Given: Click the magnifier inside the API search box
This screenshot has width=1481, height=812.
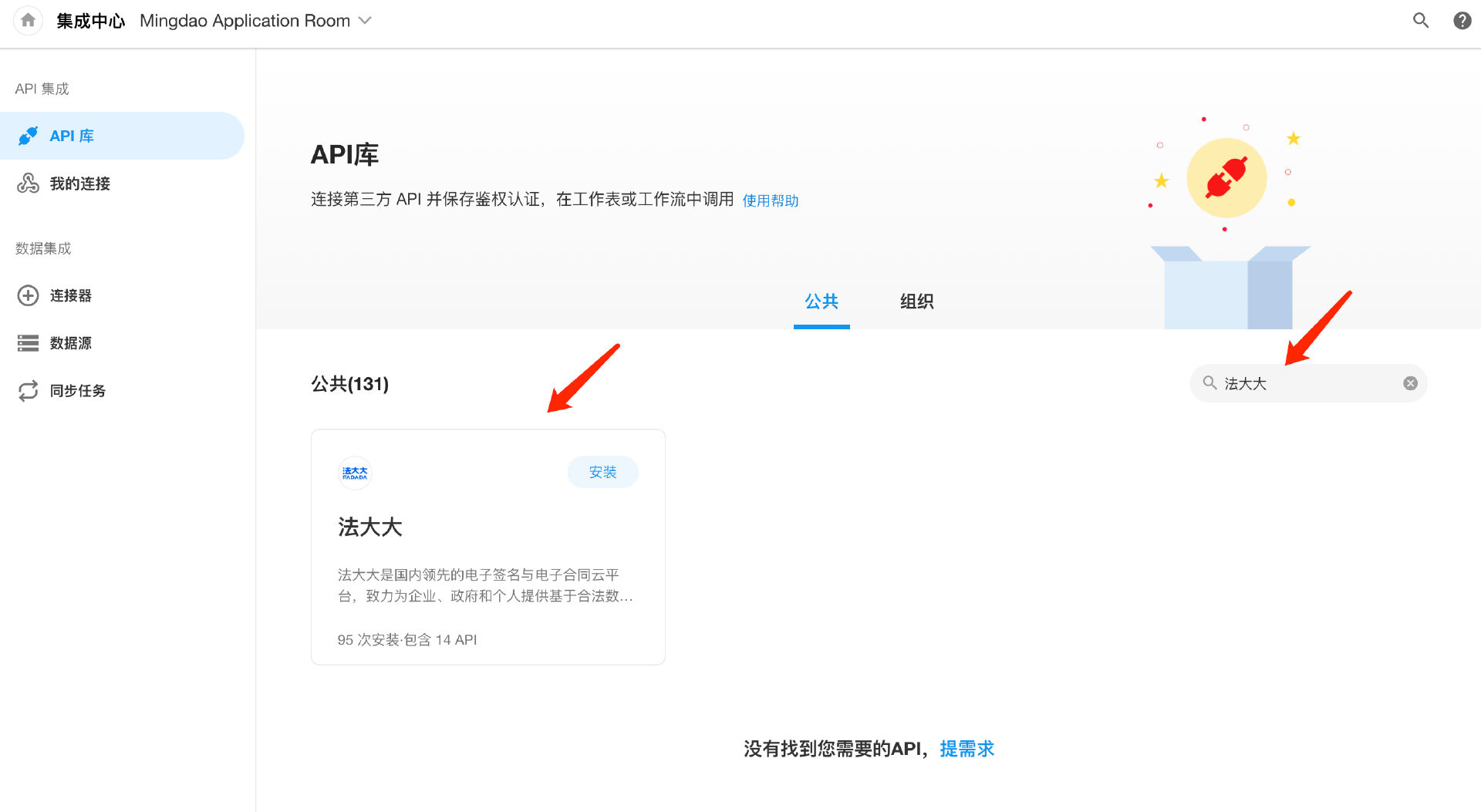Looking at the screenshot, I should (1209, 383).
